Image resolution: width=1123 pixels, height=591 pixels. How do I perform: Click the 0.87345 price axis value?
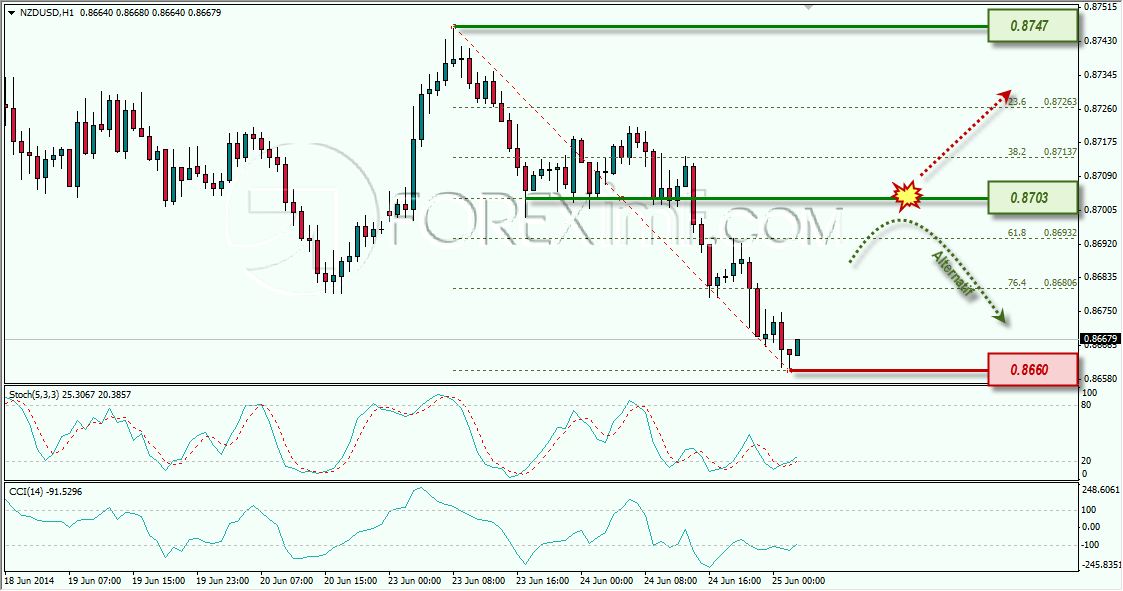click(1102, 75)
